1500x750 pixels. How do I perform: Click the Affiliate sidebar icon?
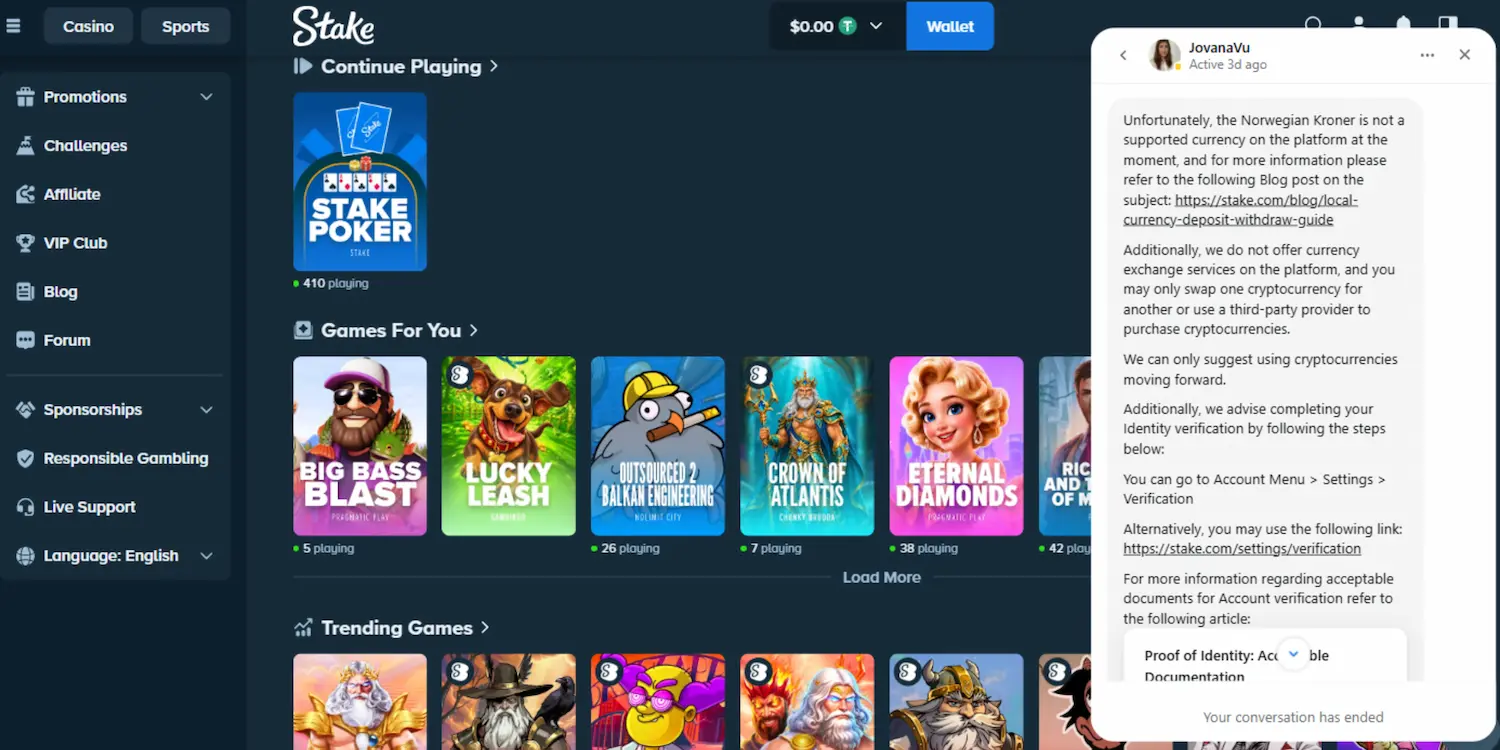click(25, 194)
